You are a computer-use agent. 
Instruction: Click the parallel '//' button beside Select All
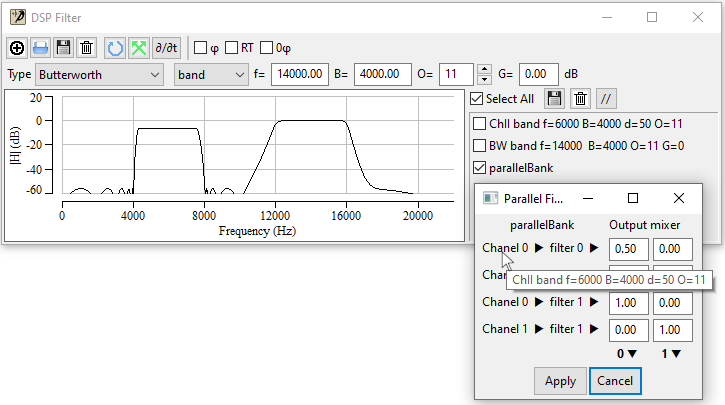[x=607, y=98]
